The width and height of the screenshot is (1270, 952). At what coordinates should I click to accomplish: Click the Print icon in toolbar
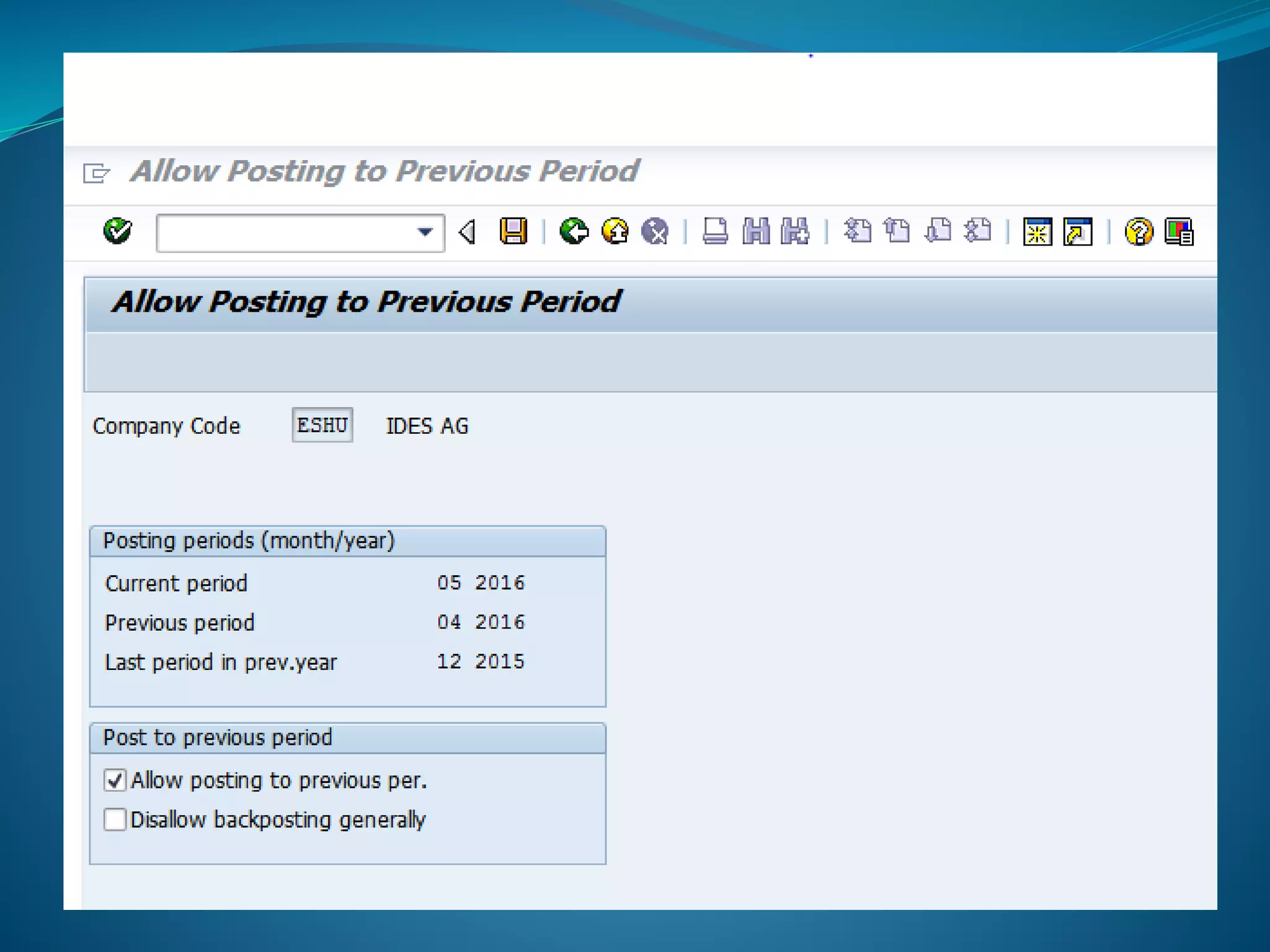pos(714,232)
